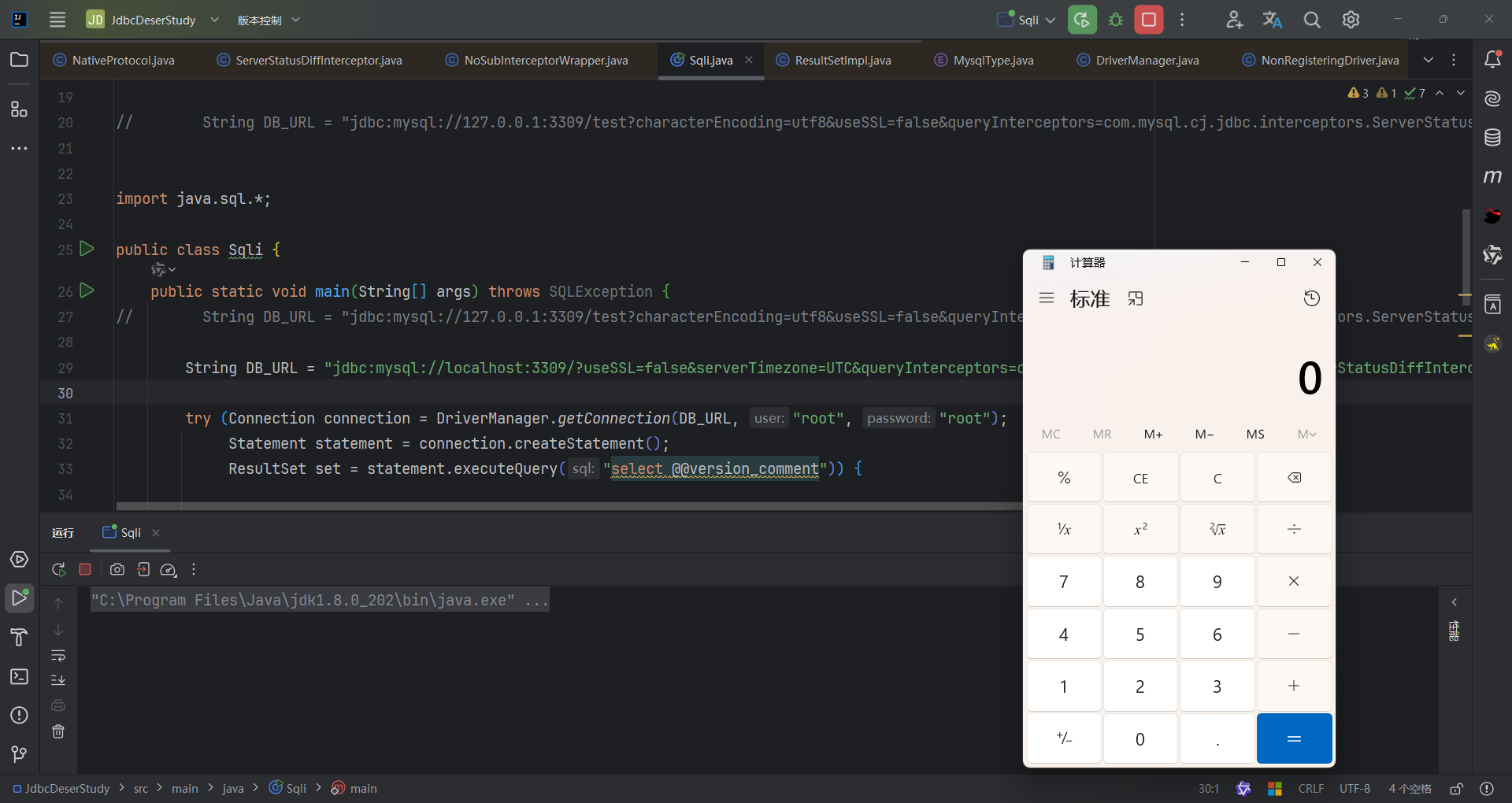Stop process in the run panel toolbar
The height and width of the screenshot is (803, 1512).
(85, 569)
